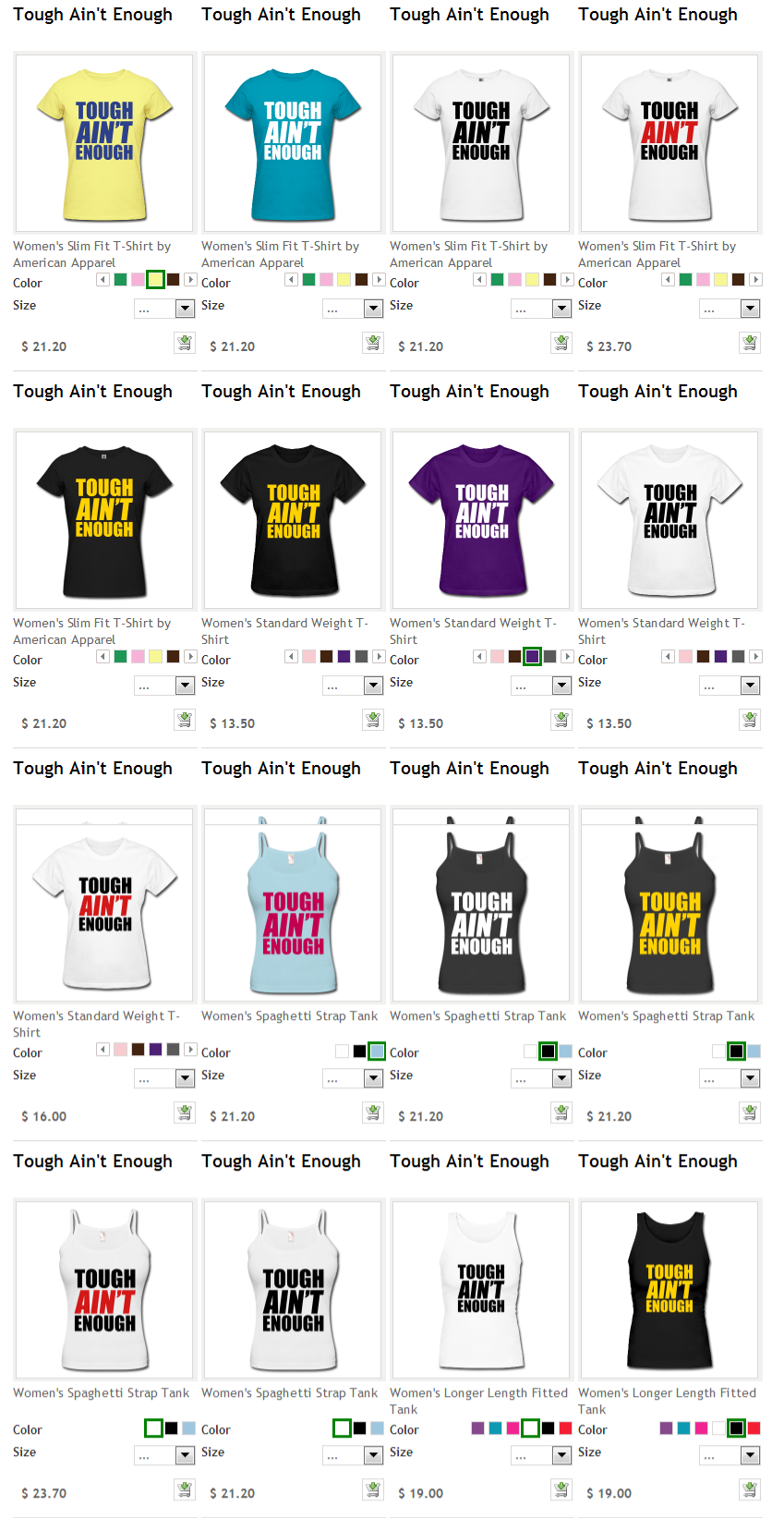Add the $16.00 standard weight shirt to cart
Image resolution: width=784 pixels, height=1518 pixels.
pos(185,1112)
